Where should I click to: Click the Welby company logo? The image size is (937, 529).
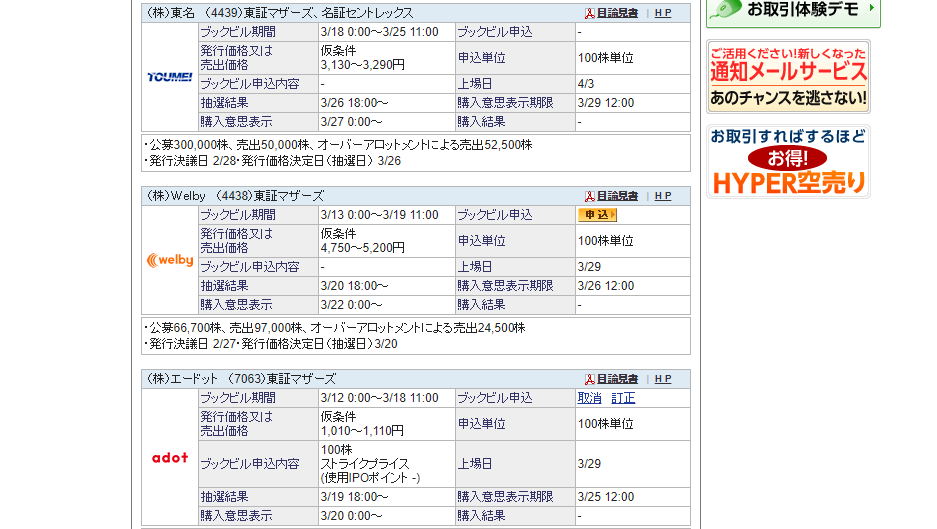click(170, 260)
